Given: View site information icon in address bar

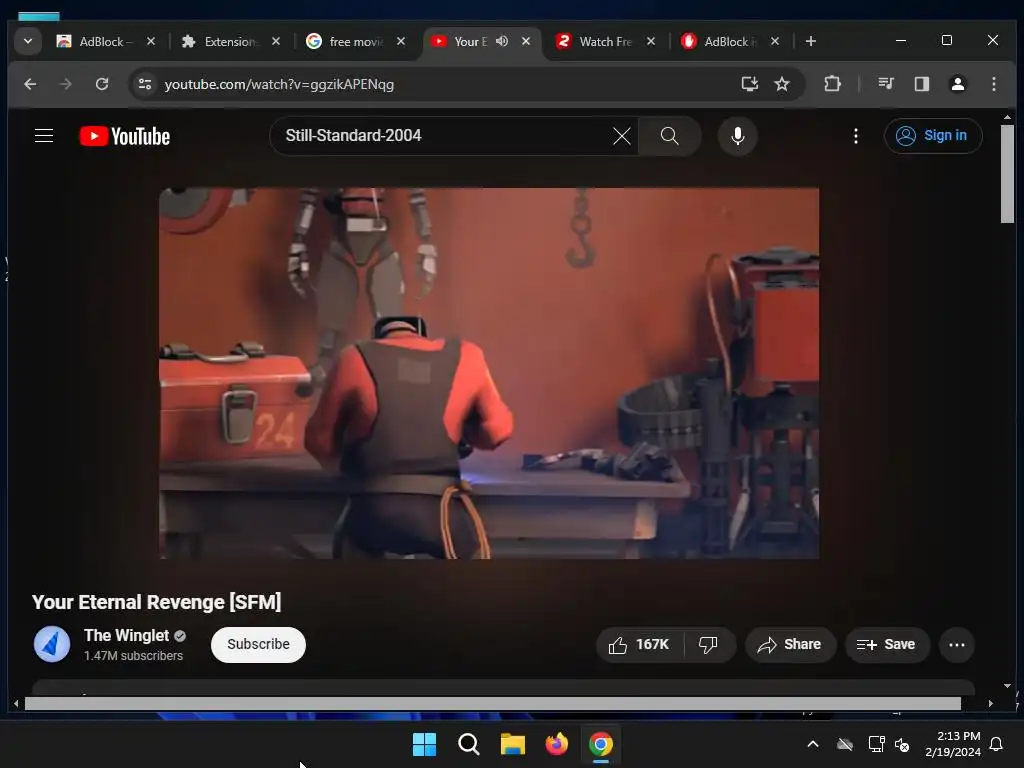Looking at the screenshot, I should (145, 84).
